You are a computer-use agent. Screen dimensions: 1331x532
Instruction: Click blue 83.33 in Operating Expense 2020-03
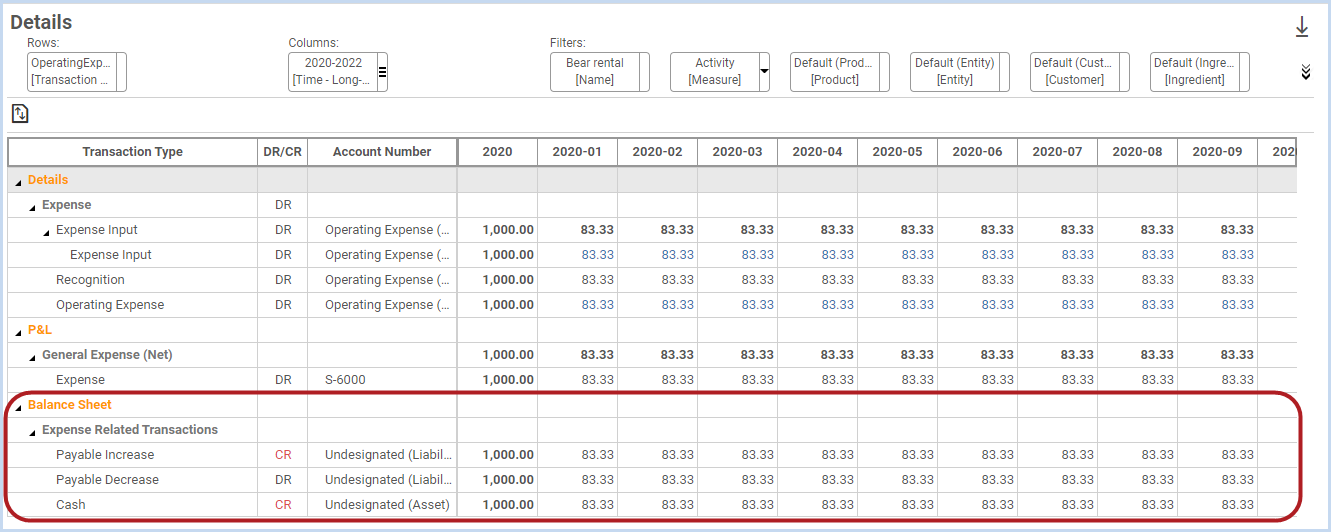757,305
